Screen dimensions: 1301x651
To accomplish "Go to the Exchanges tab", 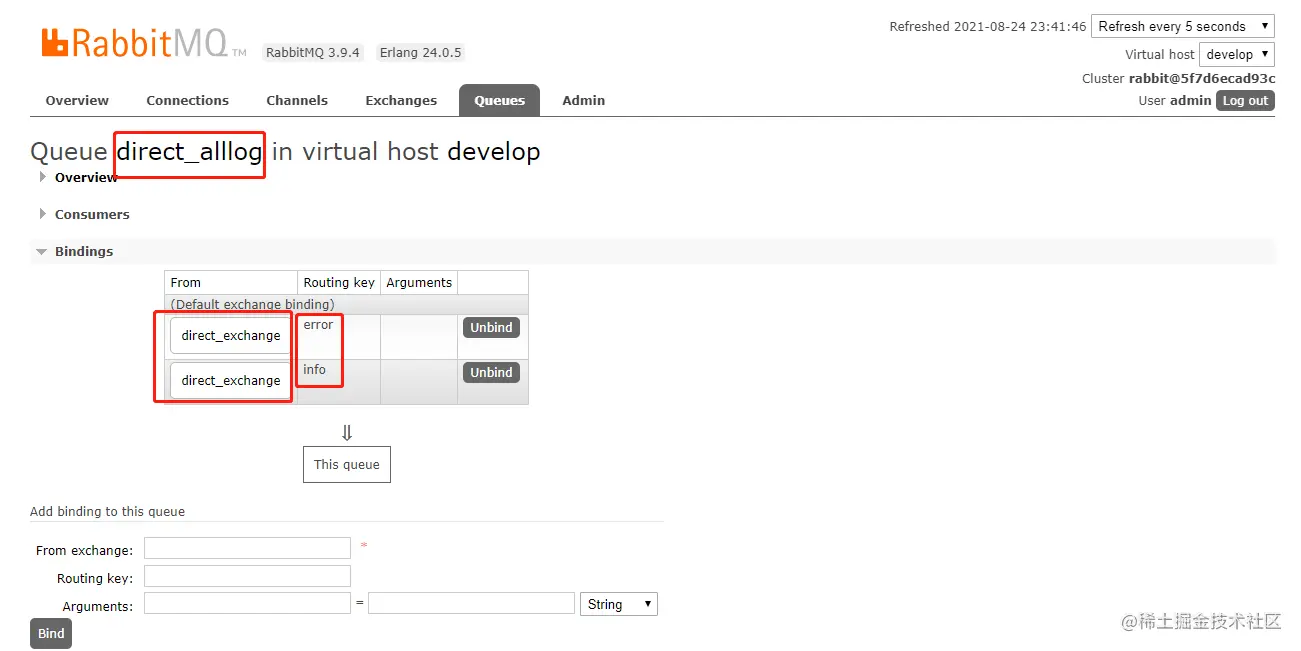I will coord(401,100).
